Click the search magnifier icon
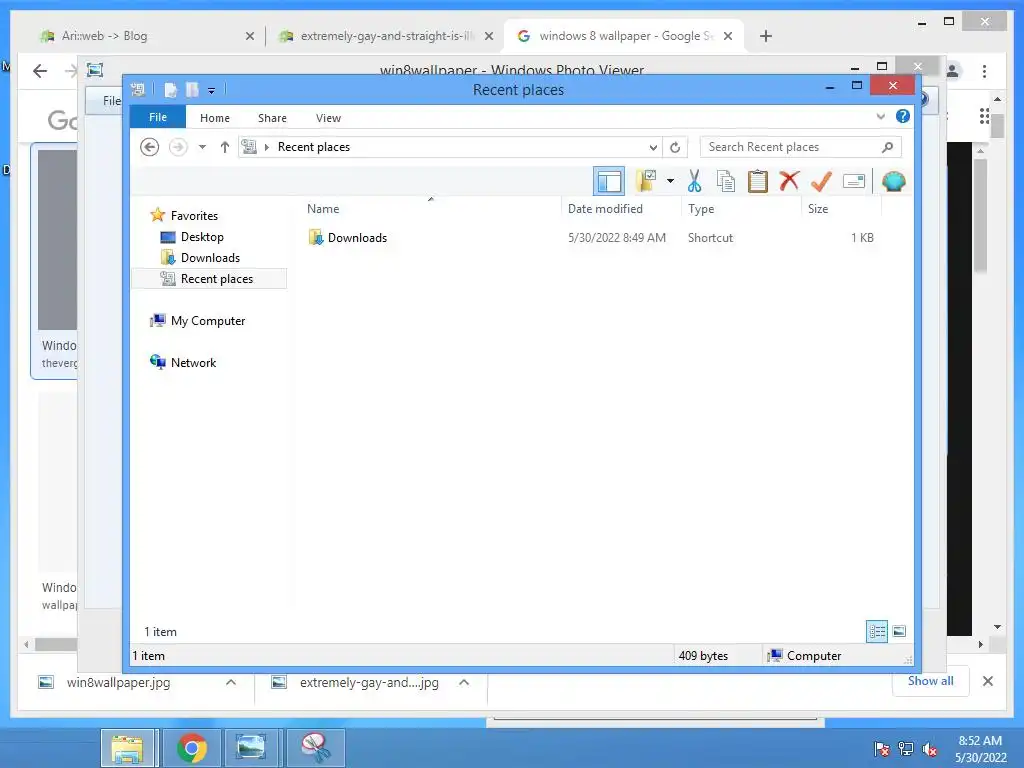Viewport: 1024px width, 768px height. coord(887,147)
